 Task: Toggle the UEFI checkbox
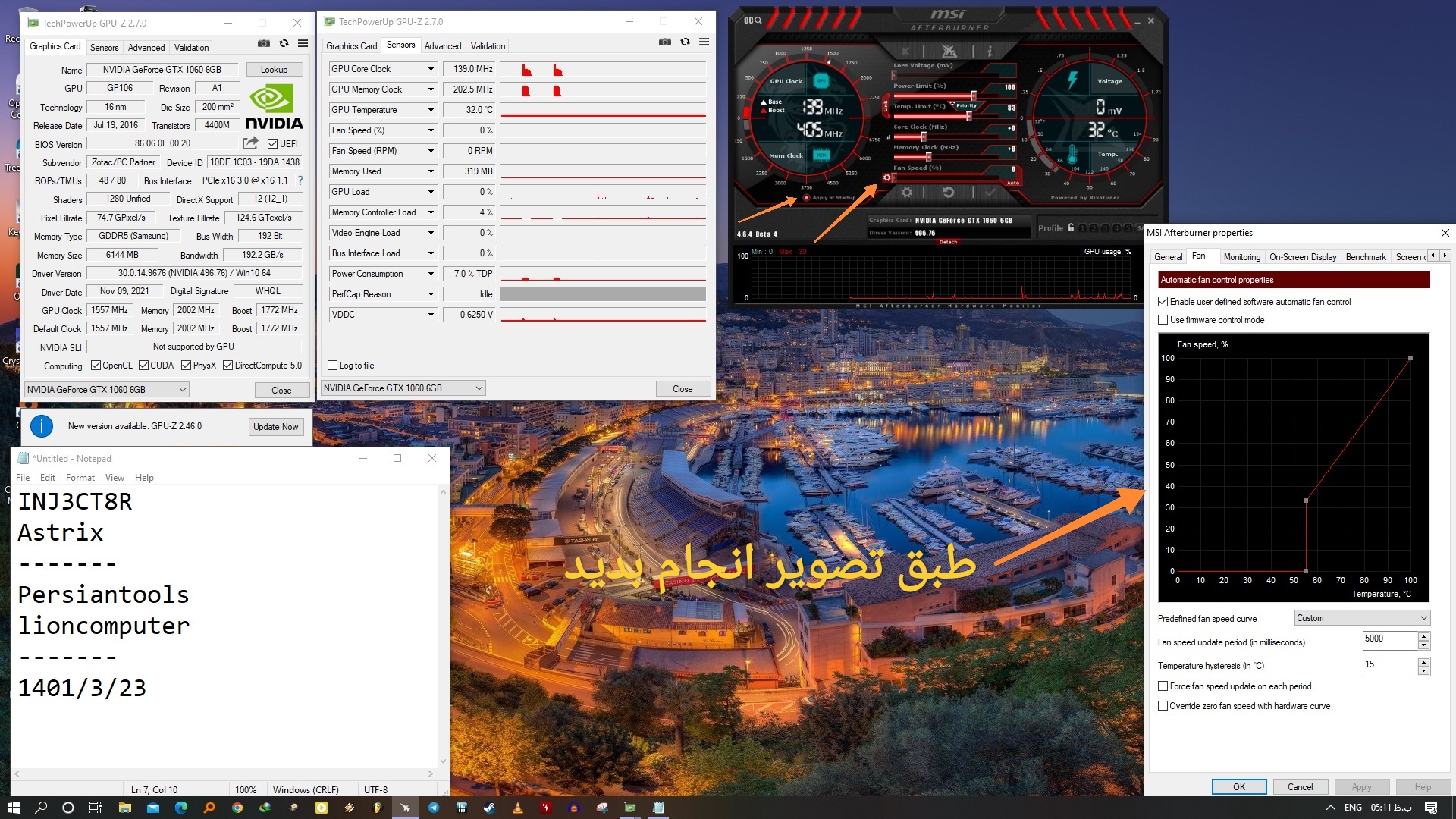point(272,143)
